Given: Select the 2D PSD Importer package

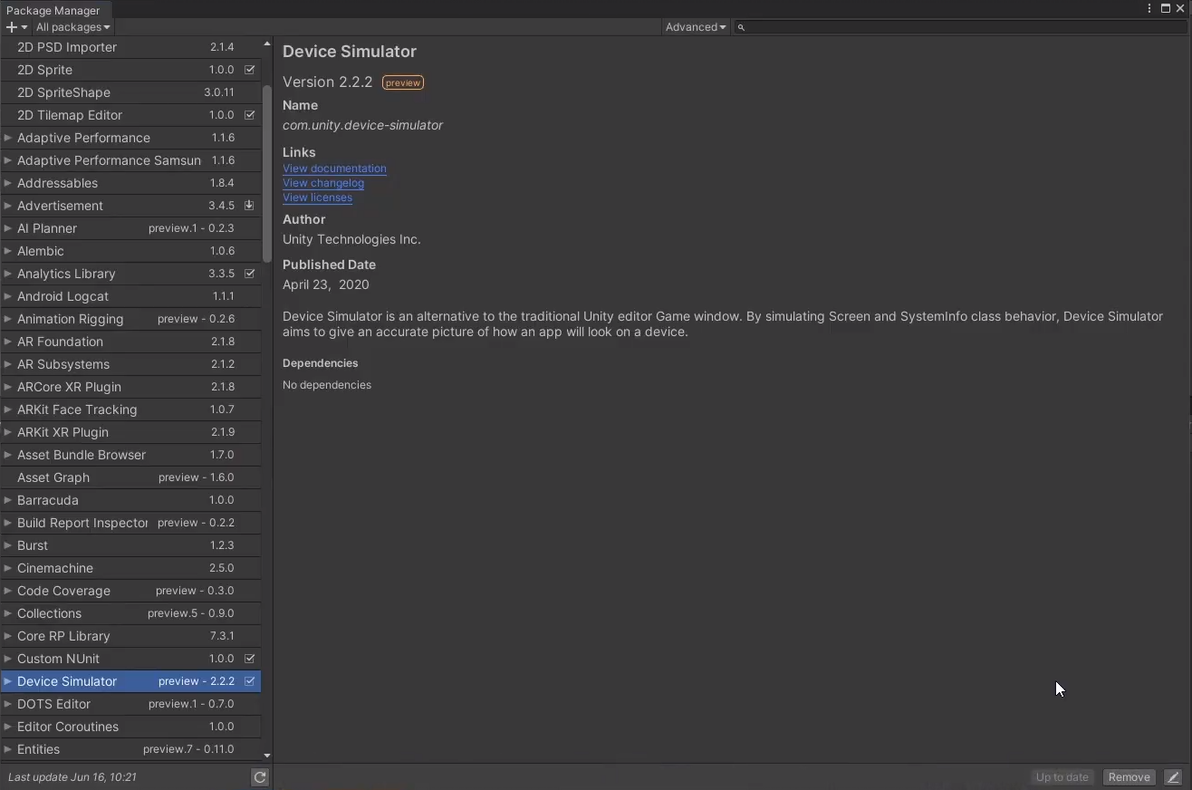Looking at the screenshot, I should click(131, 47).
